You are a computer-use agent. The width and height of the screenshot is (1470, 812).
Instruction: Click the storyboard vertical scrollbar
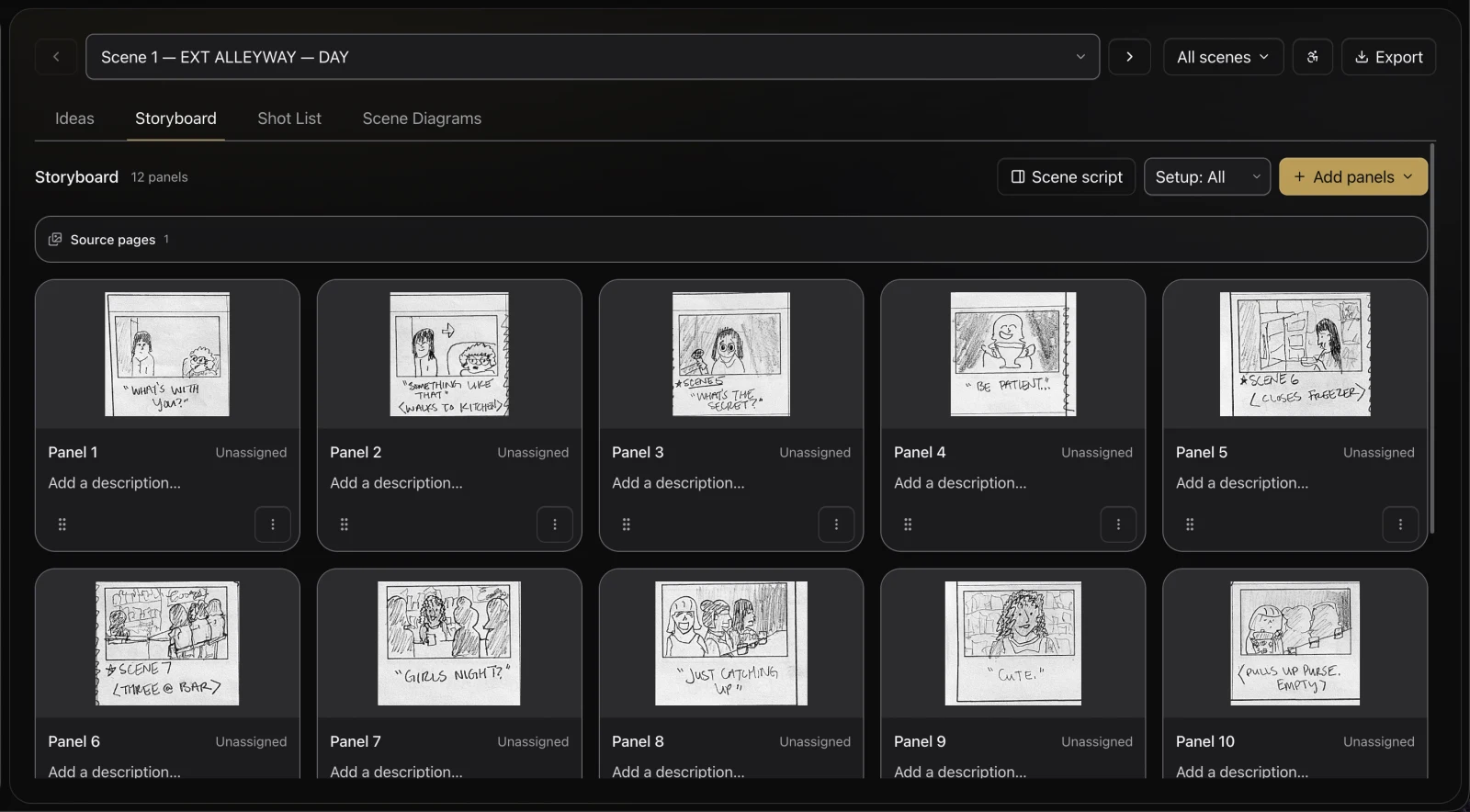[x=1431, y=339]
